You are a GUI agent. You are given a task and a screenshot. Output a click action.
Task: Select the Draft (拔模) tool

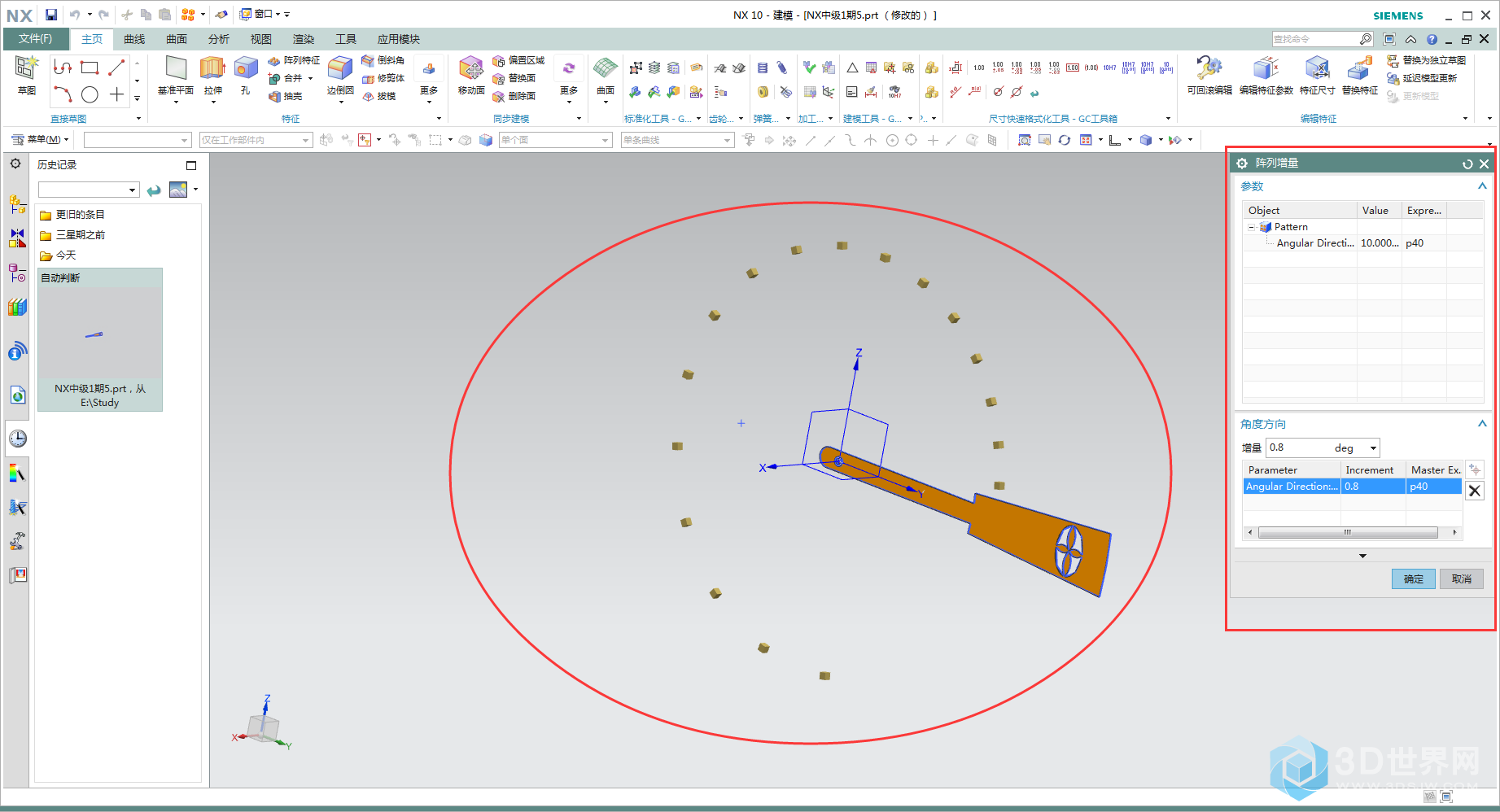378,97
